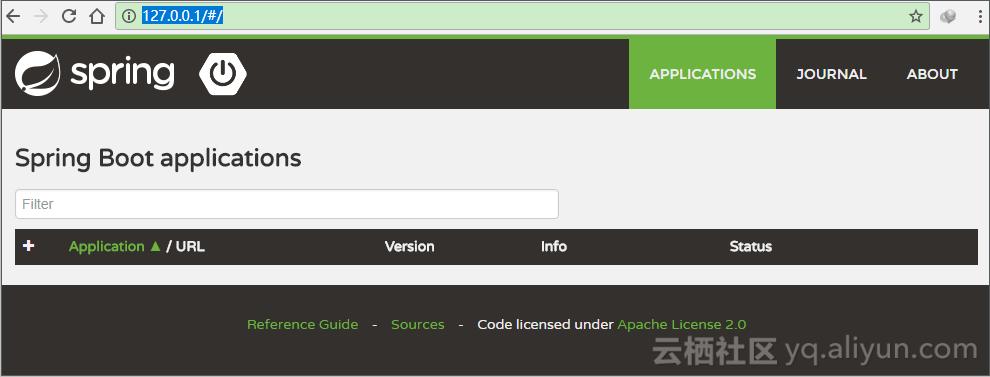This screenshot has height=377, width=990.
Task: Open the browser three-dot menu
Action: 980,17
